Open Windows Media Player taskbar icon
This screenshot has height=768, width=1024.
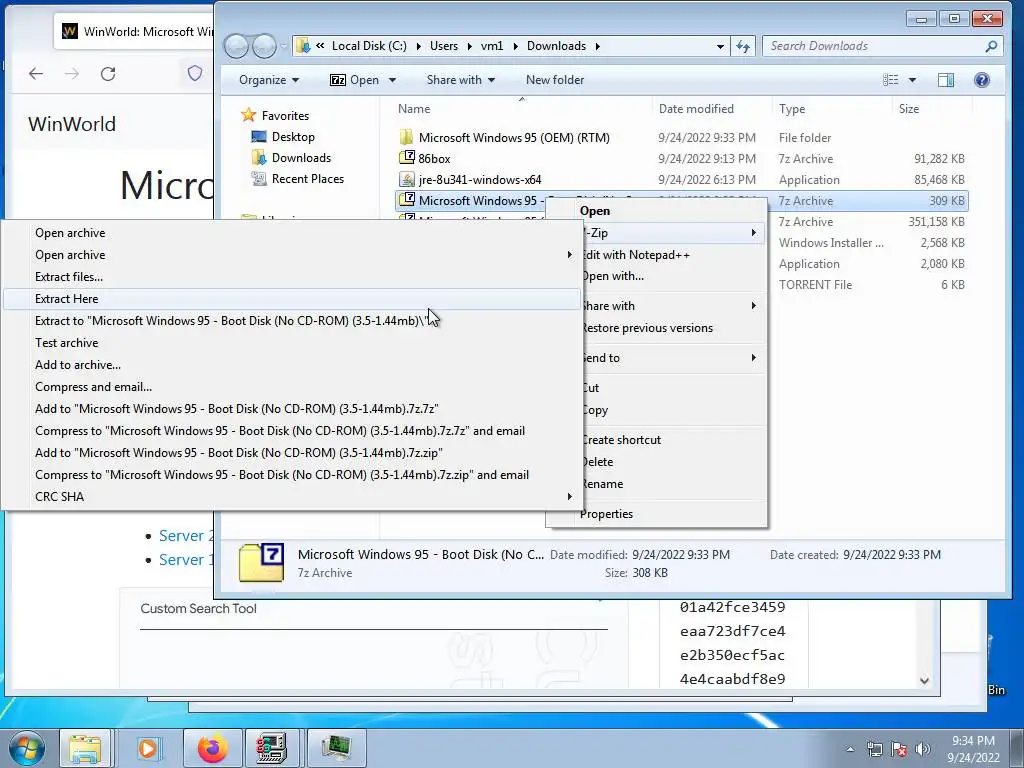click(148, 748)
